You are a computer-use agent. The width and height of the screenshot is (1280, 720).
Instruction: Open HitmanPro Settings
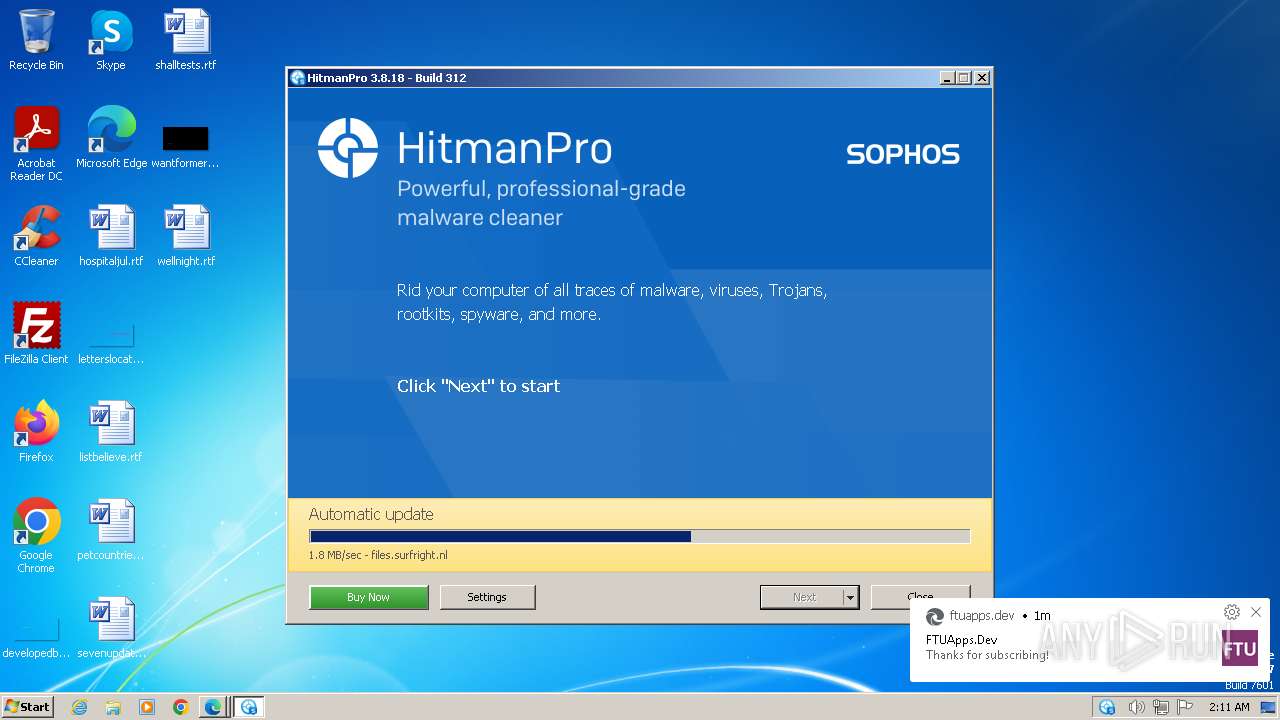[487, 597]
